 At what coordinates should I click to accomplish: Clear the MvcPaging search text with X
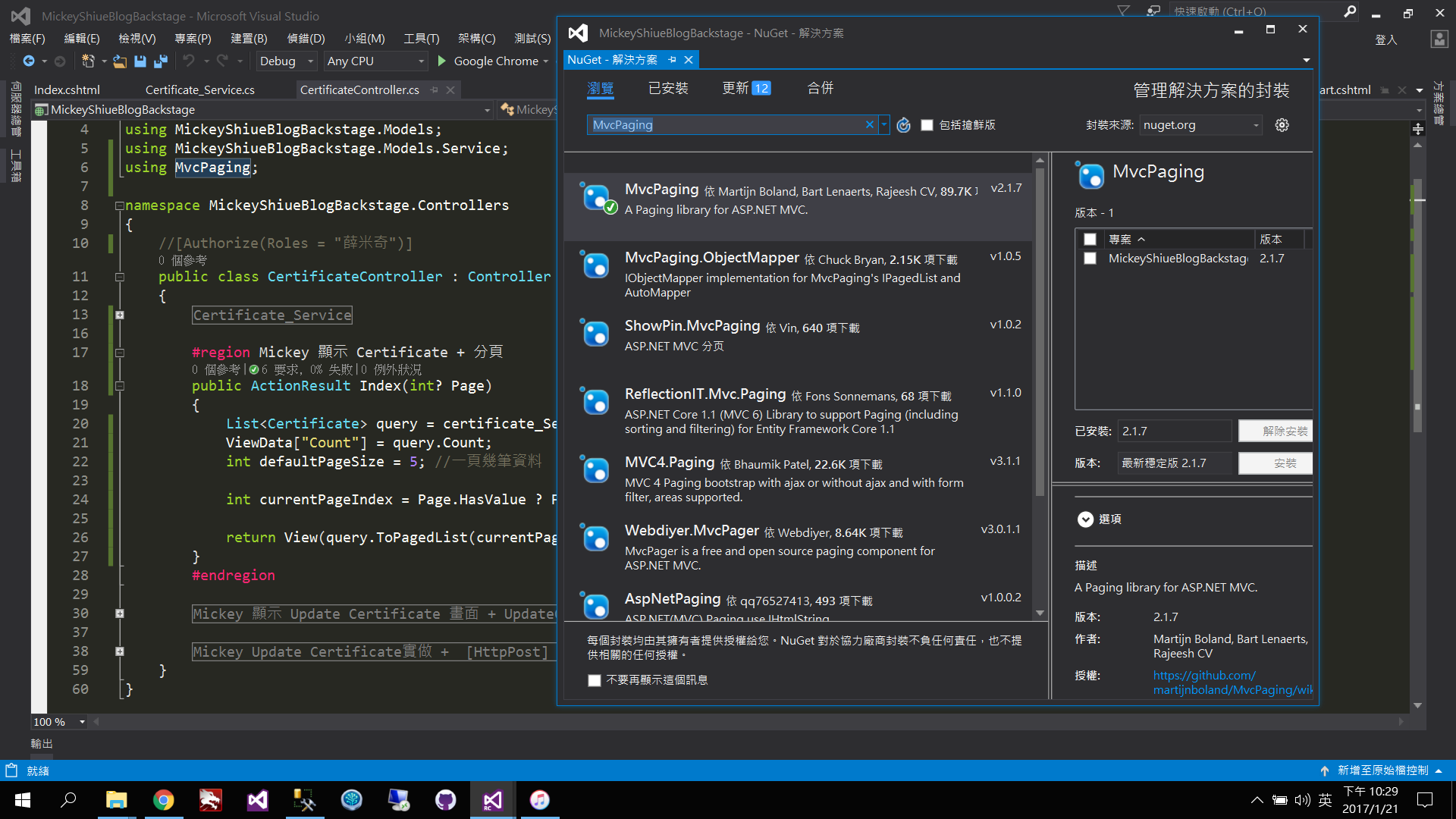tap(870, 125)
